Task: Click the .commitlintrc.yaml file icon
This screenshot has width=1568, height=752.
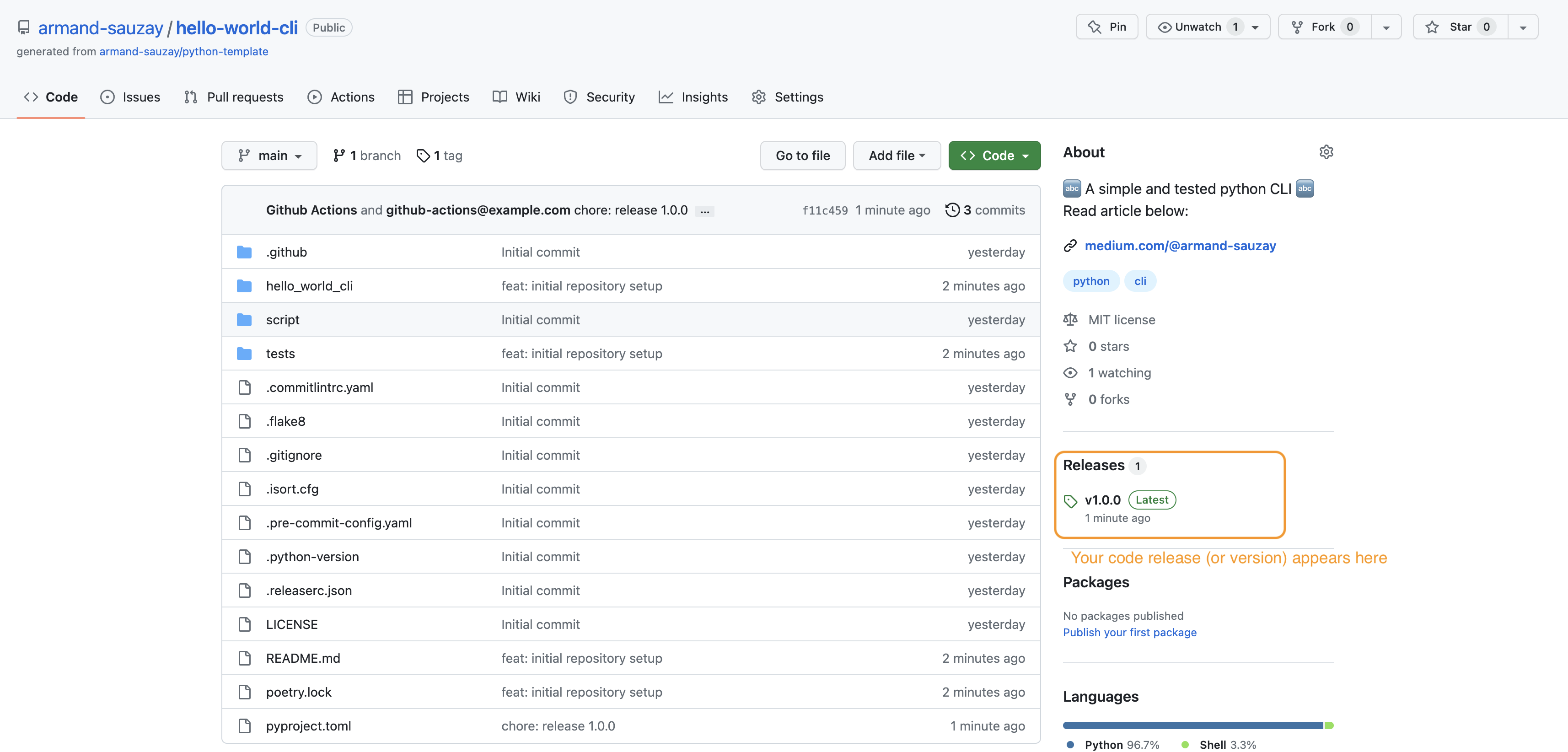Action: point(245,387)
